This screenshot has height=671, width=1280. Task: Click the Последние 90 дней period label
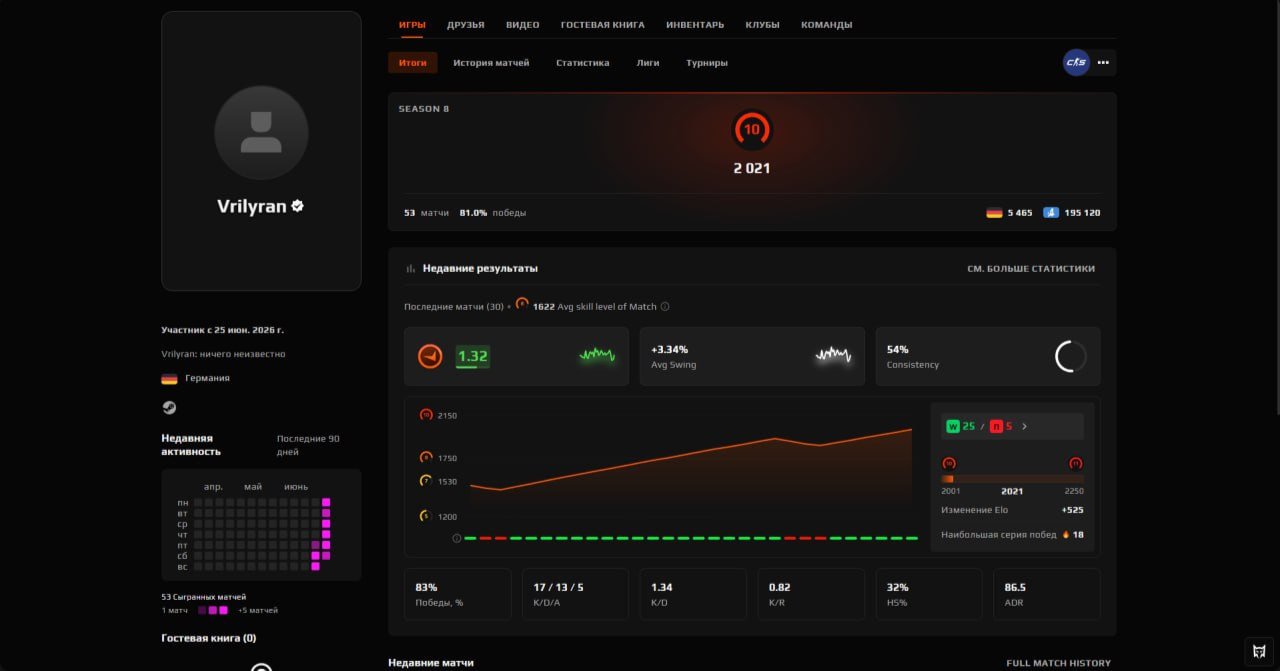(308, 445)
